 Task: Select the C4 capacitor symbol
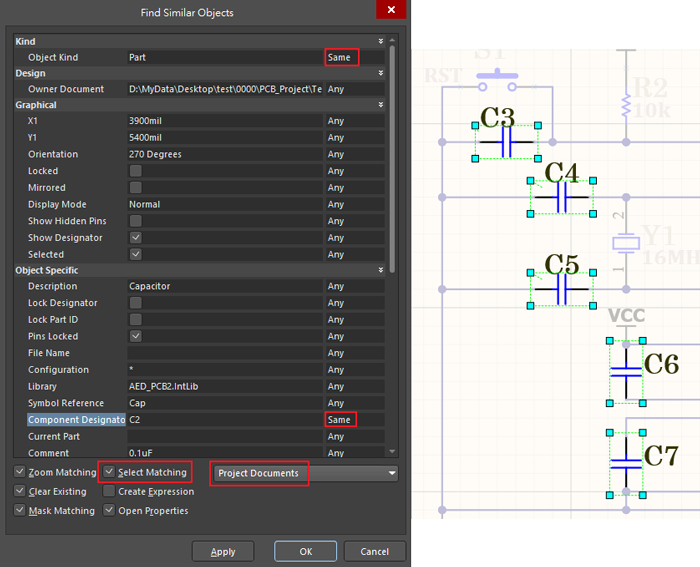click(561, 198)
